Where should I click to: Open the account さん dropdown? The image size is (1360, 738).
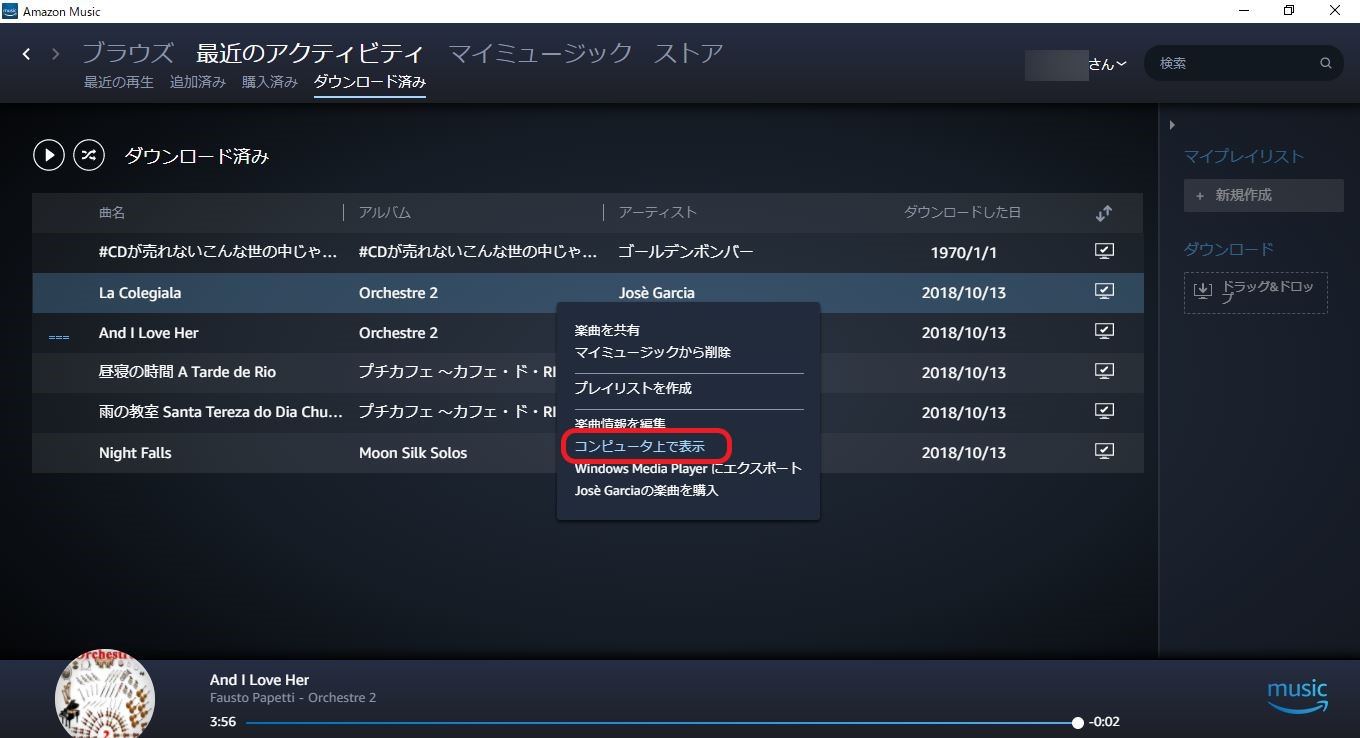click(x=1108, y=64)
